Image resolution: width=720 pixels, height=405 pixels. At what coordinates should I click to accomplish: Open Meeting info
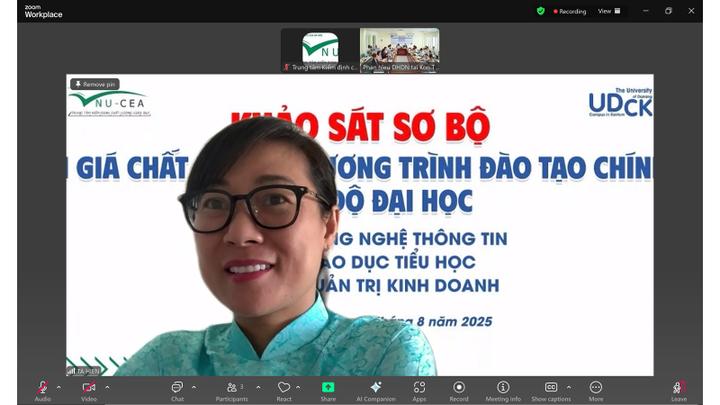503,390
